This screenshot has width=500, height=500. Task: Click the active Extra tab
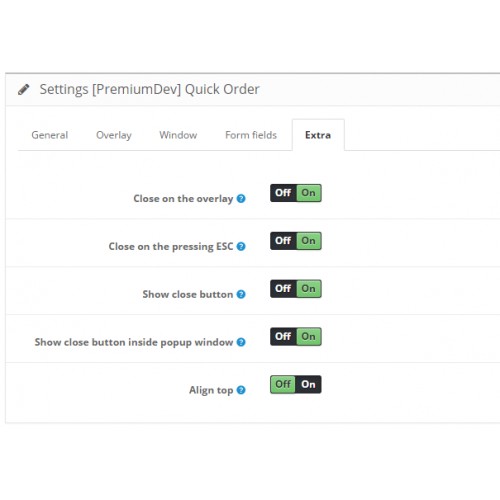coord(318,135)
